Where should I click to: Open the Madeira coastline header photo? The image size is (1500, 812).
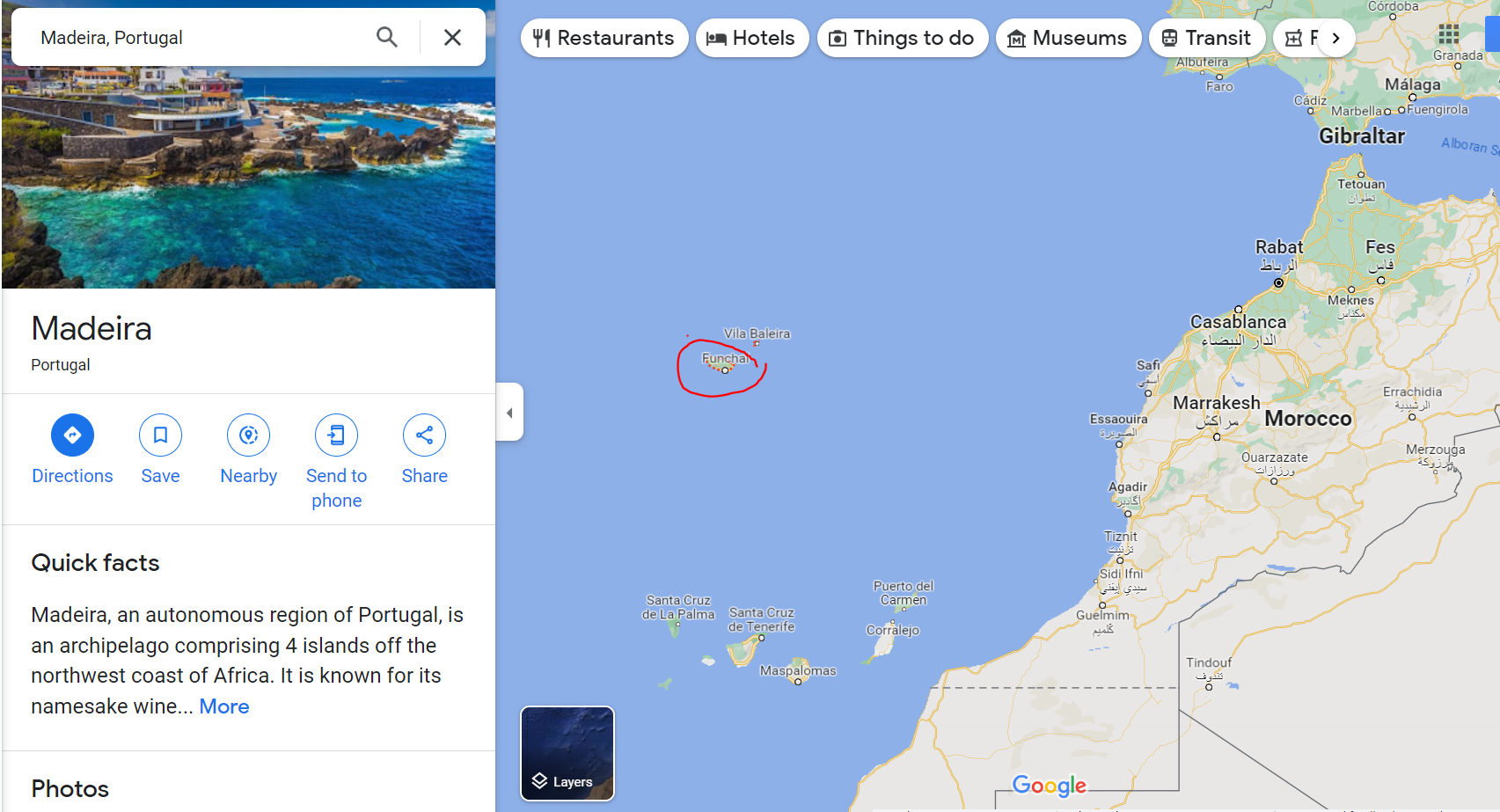point(248,176)
